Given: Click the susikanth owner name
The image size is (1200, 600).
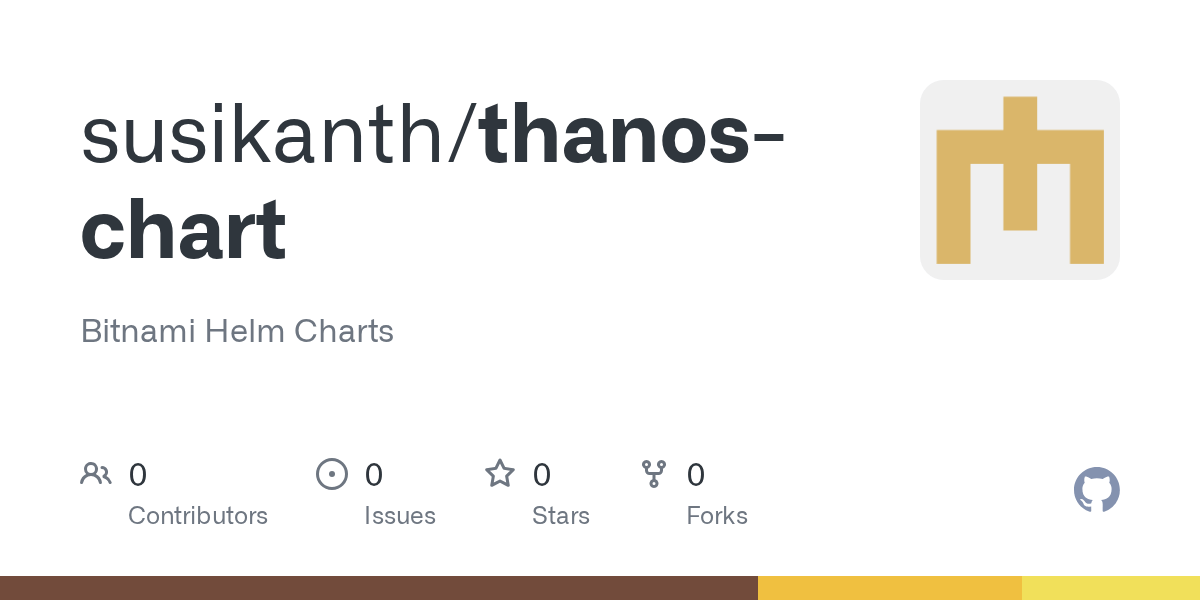Looking at the screenshot, I should pyautogui.click(x=266, y=136).
